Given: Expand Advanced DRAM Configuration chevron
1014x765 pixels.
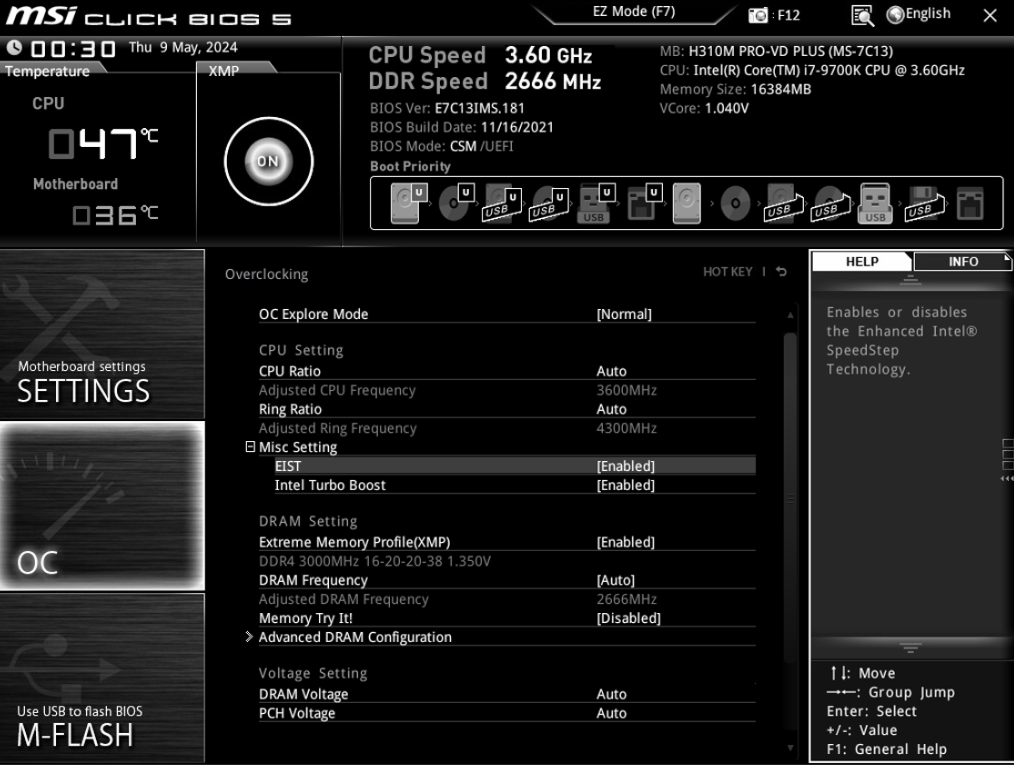Looking at the screenshot, I should coord(249,637).
